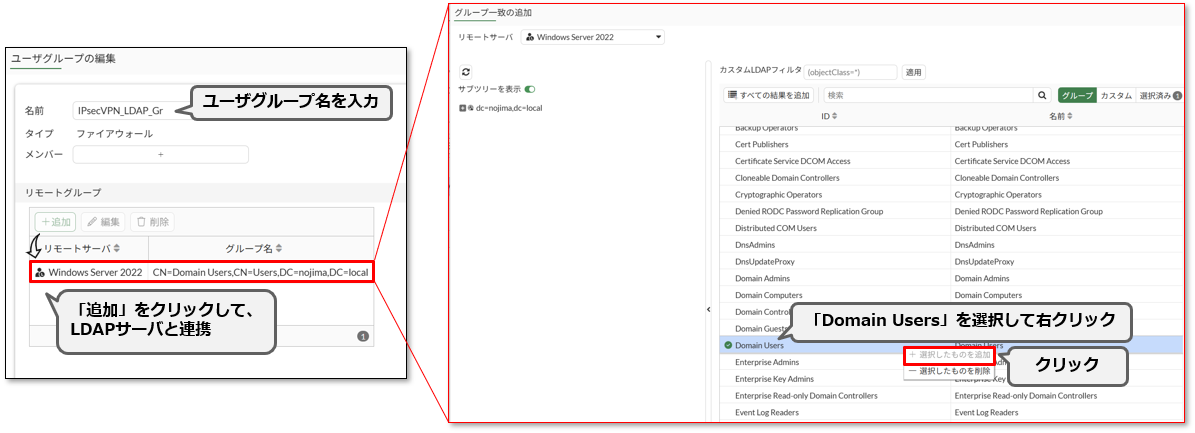
Task: Click the sort icon on the グループ名 column
Action: [x=278, y=248]
